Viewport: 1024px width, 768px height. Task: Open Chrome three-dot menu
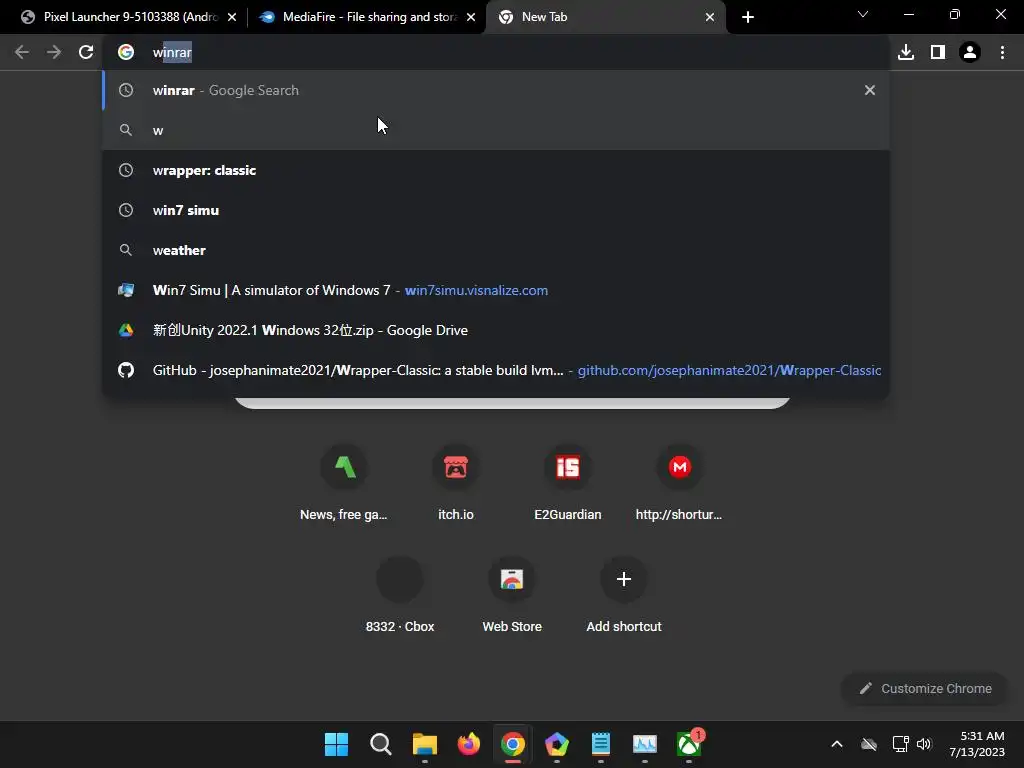(1002, 52)
